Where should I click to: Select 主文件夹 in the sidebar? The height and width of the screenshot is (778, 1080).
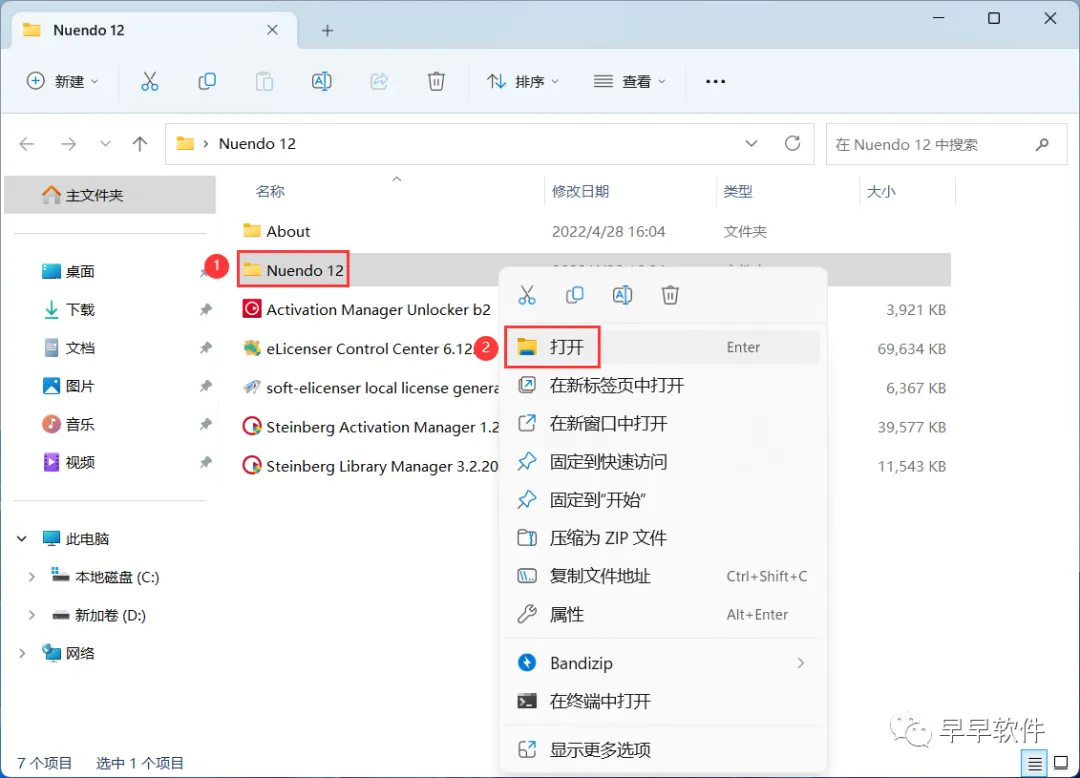[x=110, y=195]
